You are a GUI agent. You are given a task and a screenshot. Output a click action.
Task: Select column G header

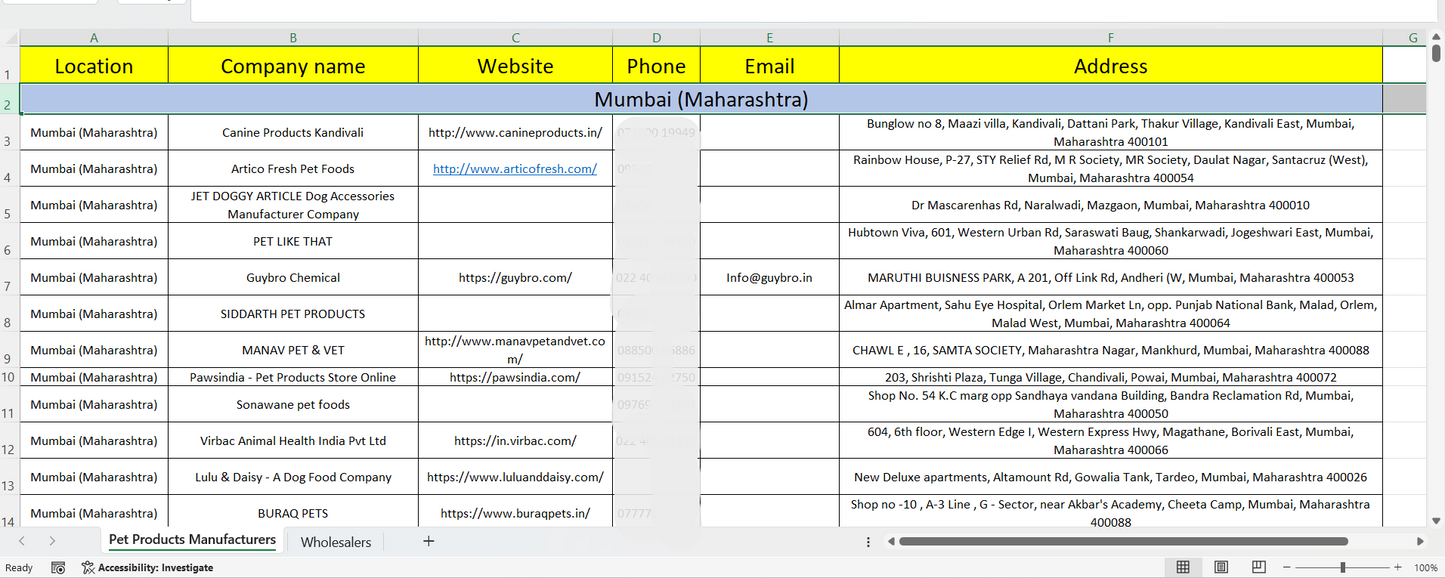click(x=1413, y=38)
